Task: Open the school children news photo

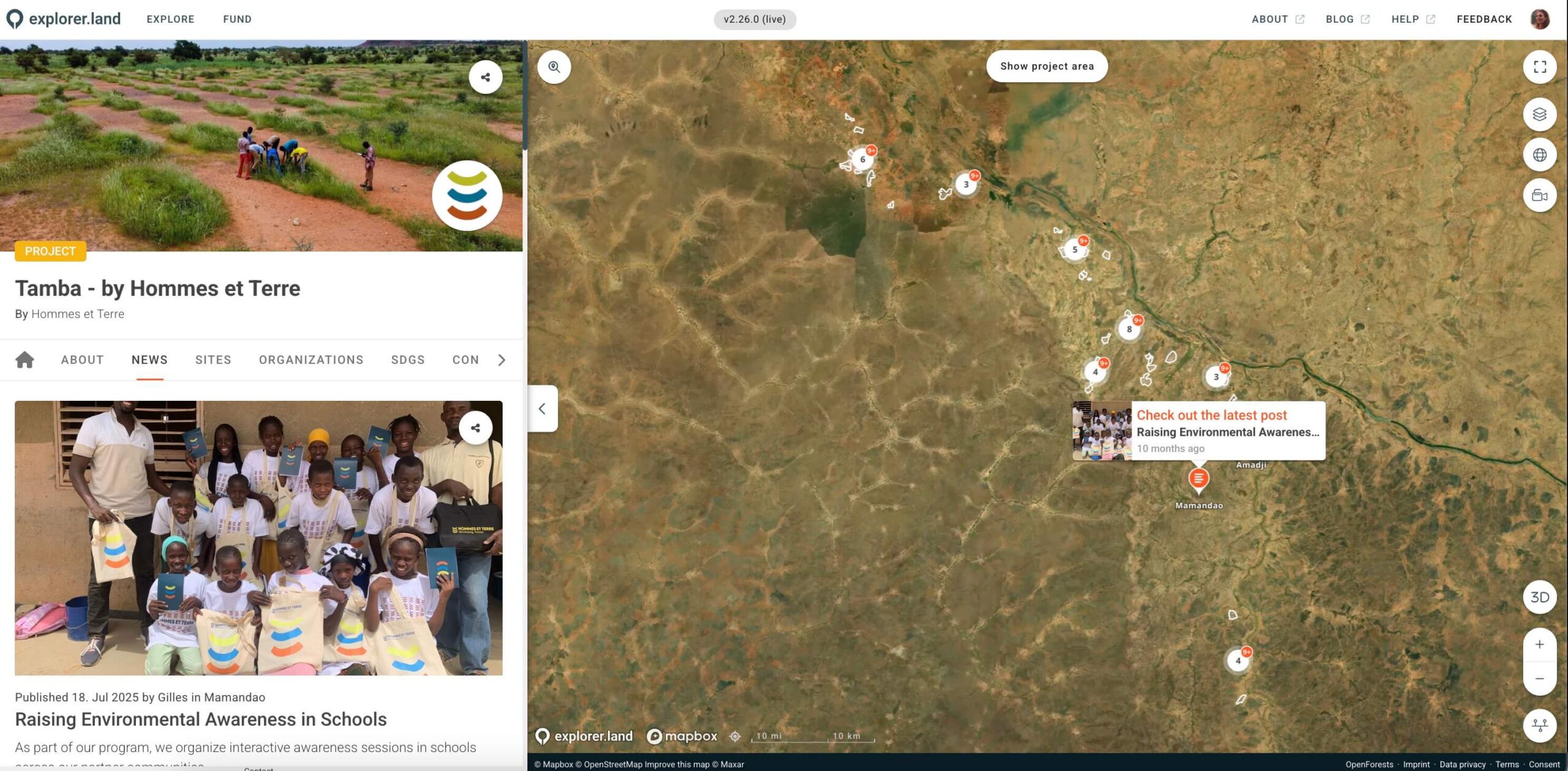Action: (x=258, y=538)
